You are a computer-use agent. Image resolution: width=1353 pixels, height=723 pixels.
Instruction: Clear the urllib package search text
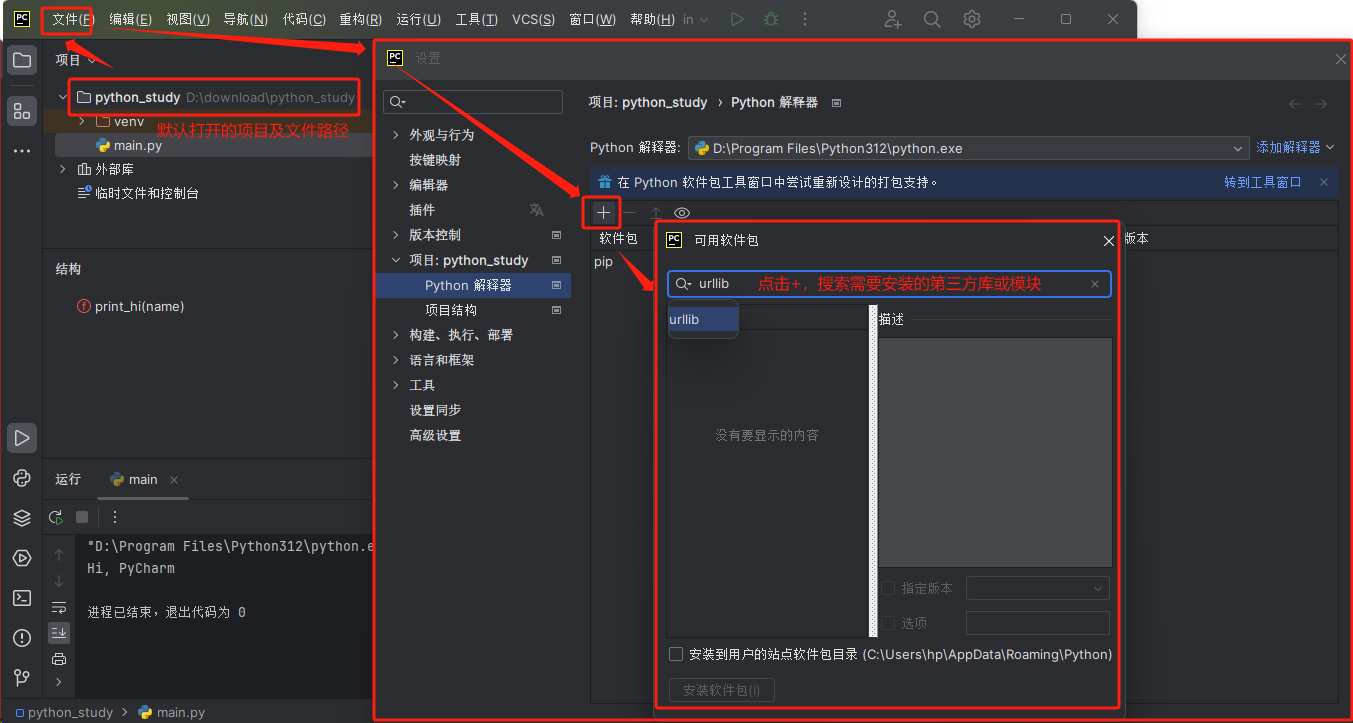point(1095,284)
